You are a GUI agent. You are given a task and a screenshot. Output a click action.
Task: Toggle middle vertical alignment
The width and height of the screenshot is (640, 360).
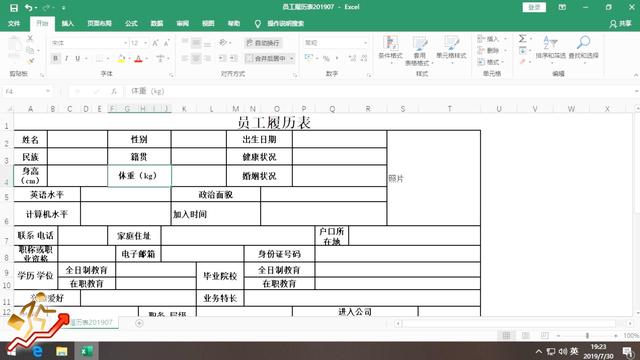(x=196, y=42)
